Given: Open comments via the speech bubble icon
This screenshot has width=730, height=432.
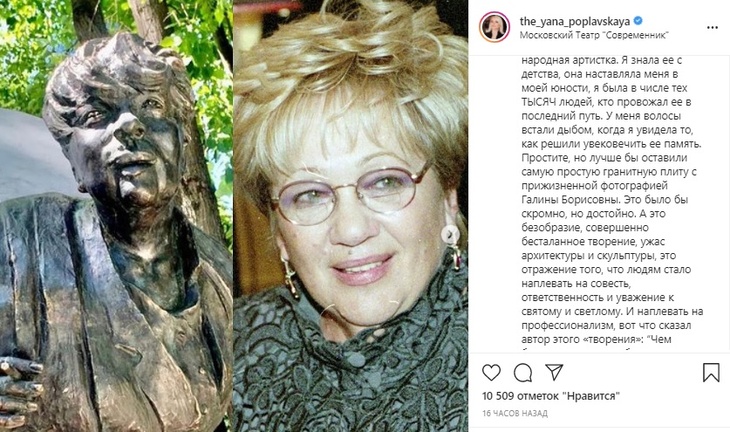Looking at the screenshot, I should [x=523, y=372].
